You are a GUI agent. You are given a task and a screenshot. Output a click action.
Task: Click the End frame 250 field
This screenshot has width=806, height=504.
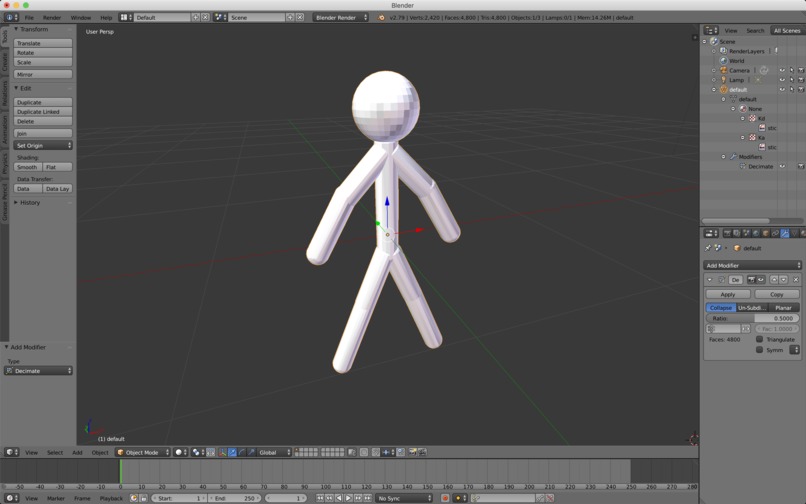point(234,498)
